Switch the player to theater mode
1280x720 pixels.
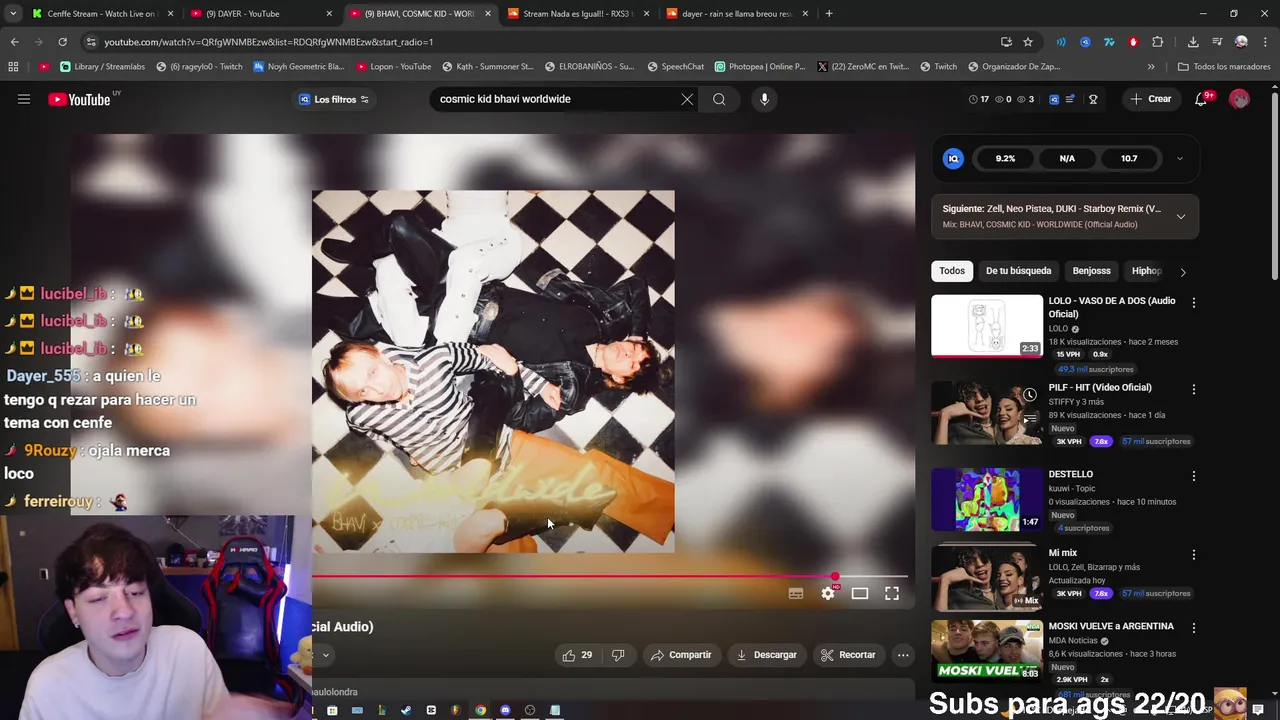tap(860, 594)
